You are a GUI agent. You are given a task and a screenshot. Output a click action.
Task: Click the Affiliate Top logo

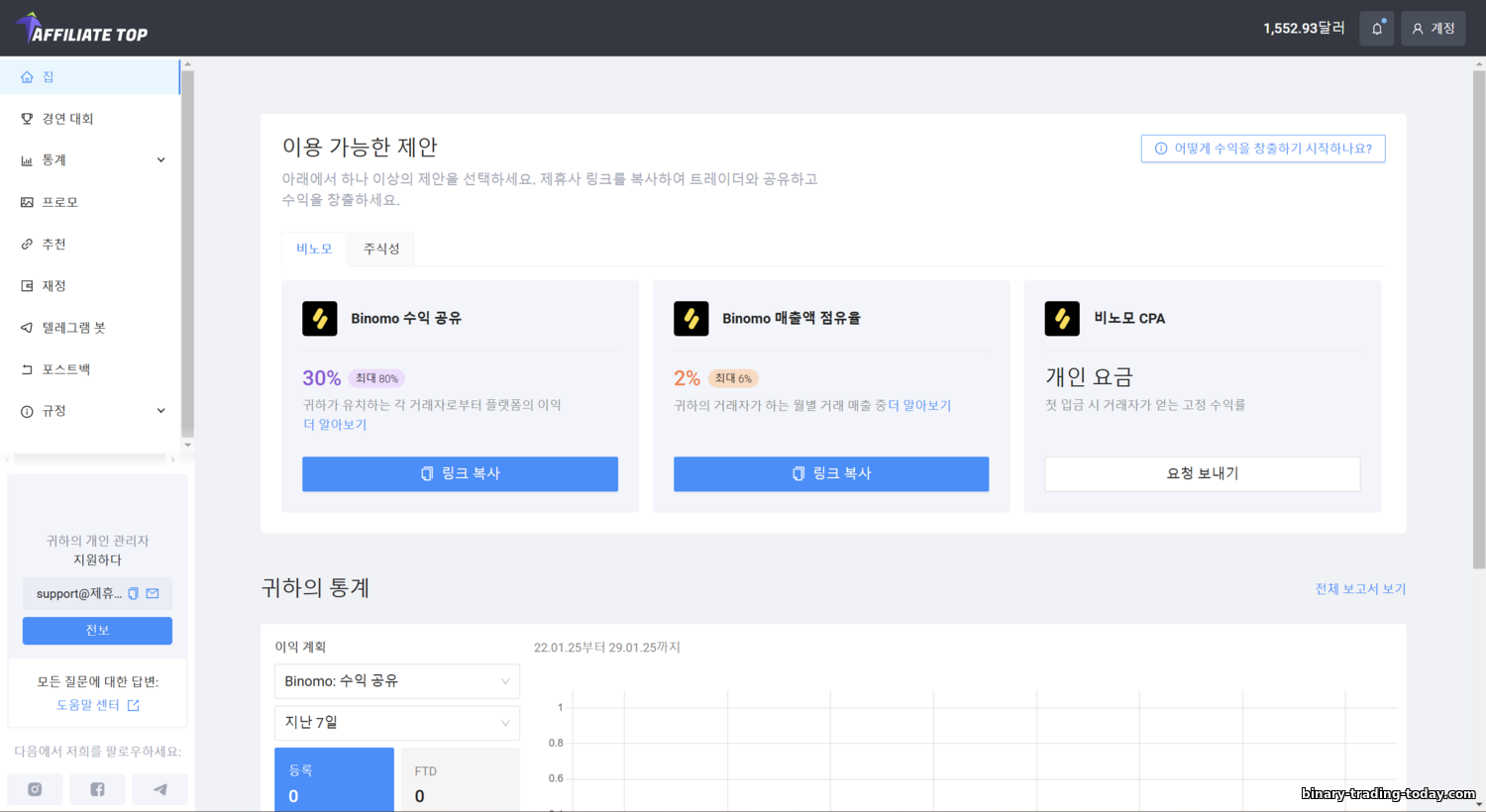[x=82, y=29]
